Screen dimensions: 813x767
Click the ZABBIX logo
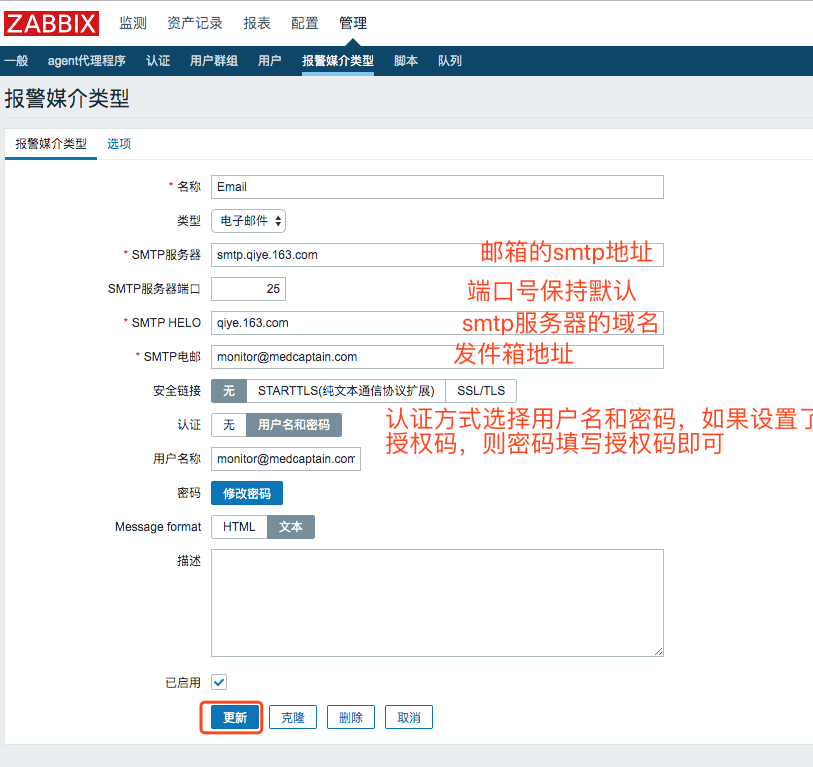point(51,23)
